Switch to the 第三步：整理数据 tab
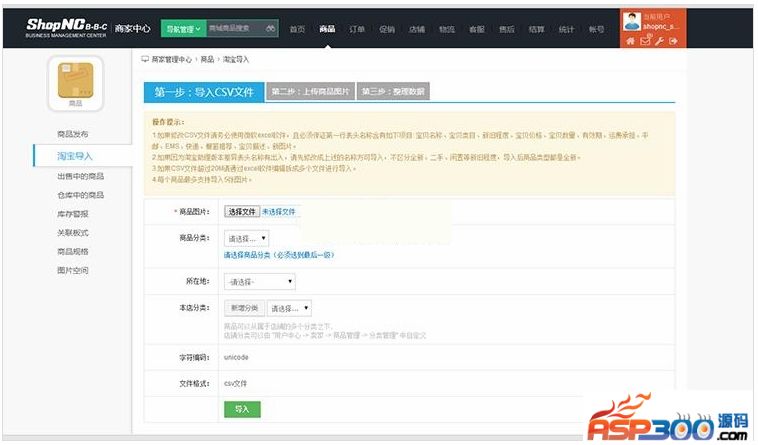The image size is (758, 445). (393, 91)
